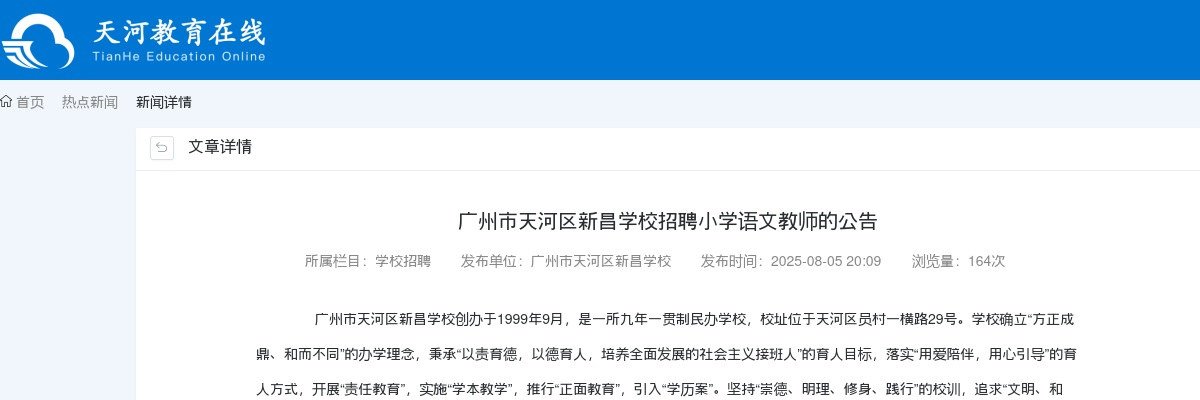Click the home icon in the breadcrumb
The image size is (1200, 400).
[x=6, y=102]
